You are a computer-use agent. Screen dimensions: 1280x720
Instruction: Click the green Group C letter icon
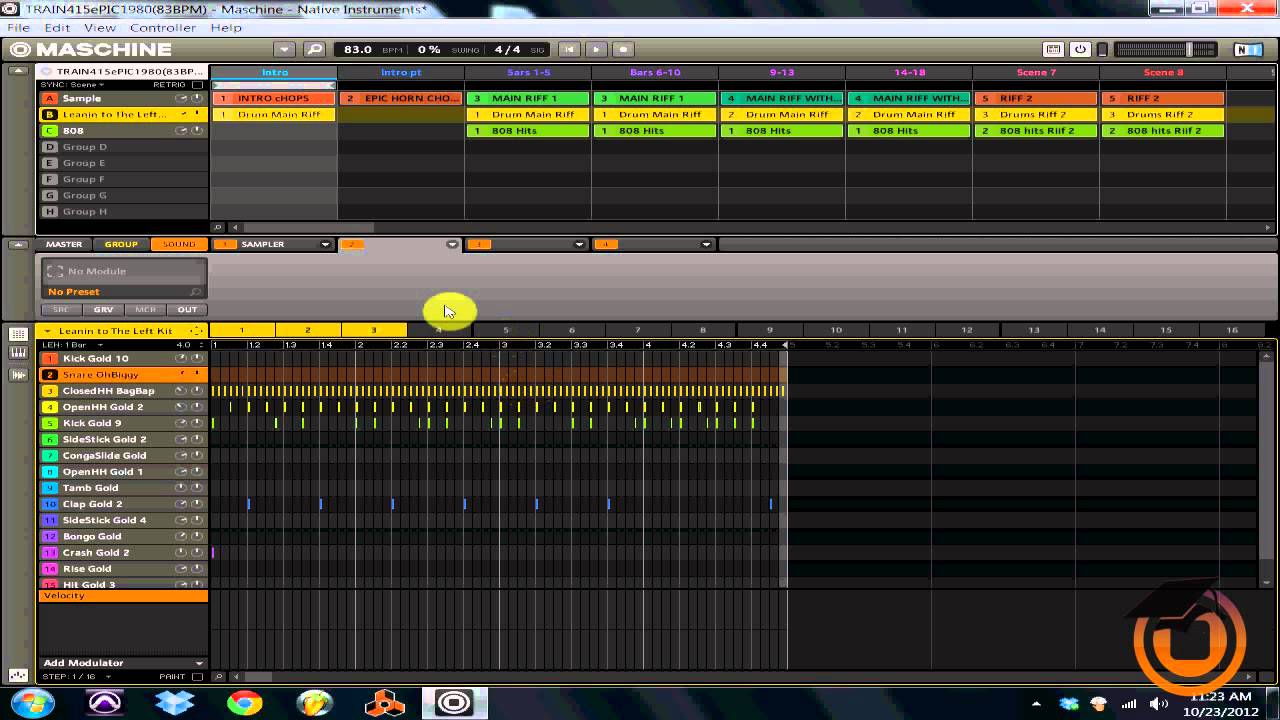tap(49, 131)
